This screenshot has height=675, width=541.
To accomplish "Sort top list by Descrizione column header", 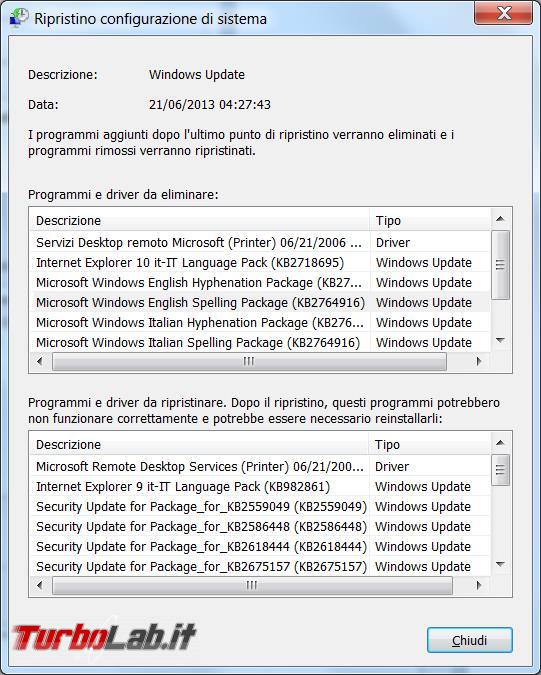I will [x=200, y=220].
